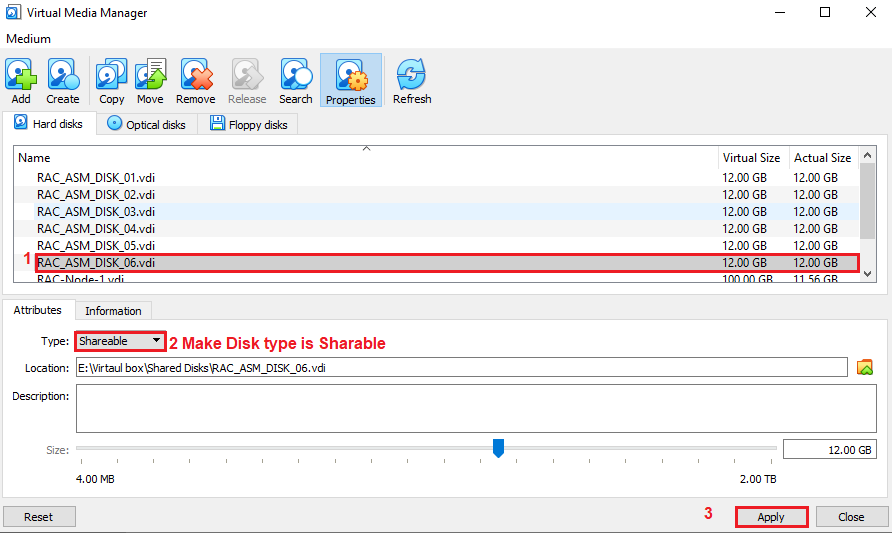Sort by the Name column header

(366, 158)
